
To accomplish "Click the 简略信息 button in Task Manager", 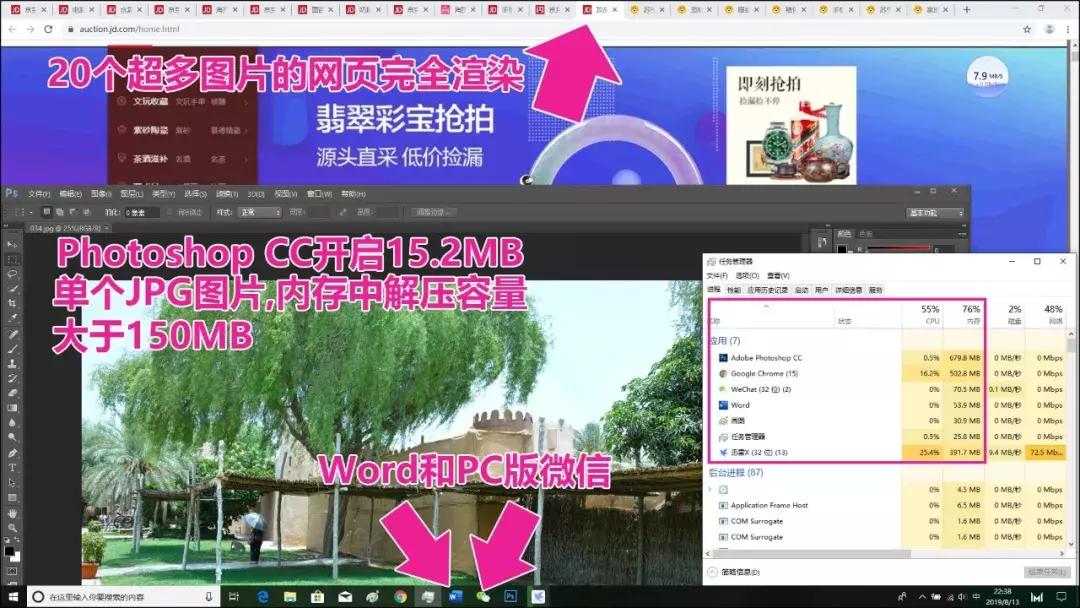I will tap(742, 571).
